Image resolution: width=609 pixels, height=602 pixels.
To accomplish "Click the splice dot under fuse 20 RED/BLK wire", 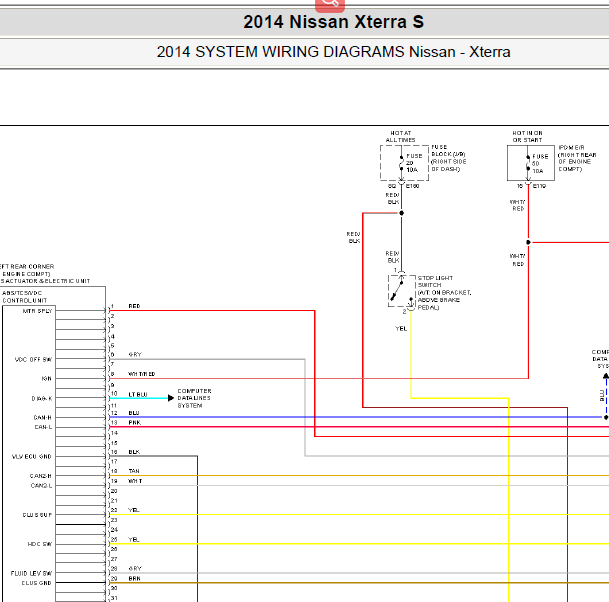I will pyautogui.click(x=401, y=213).
